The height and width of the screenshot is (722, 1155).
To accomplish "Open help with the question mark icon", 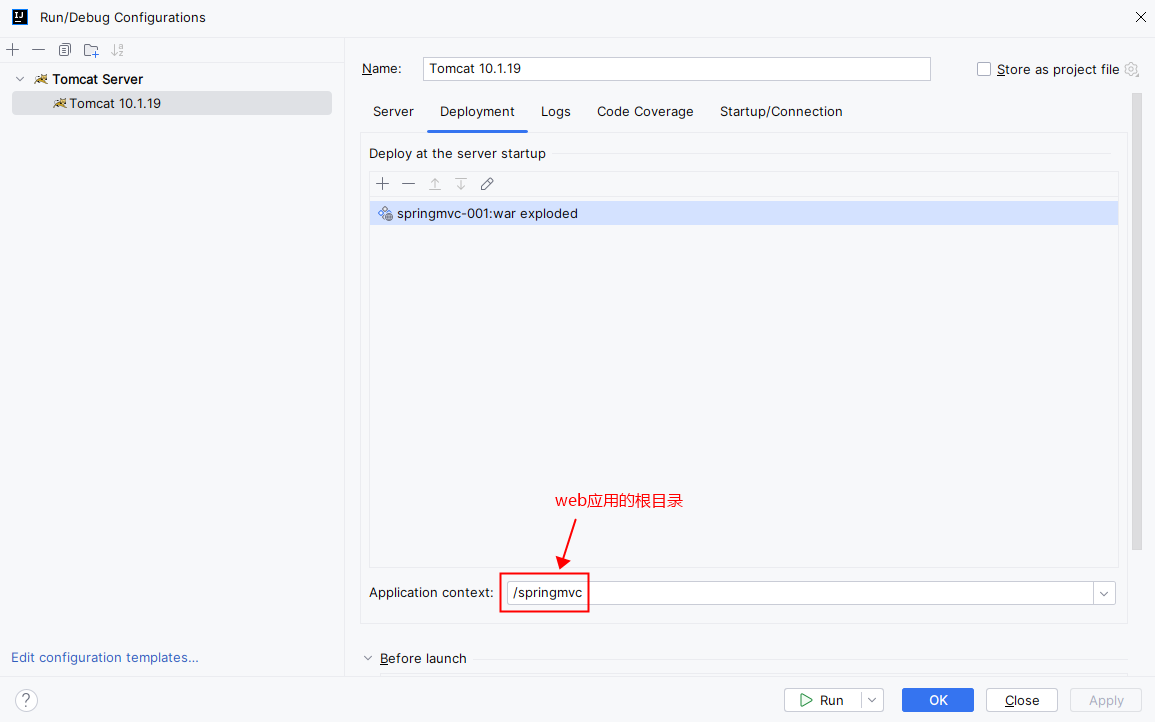I will (x=26, y=700).
